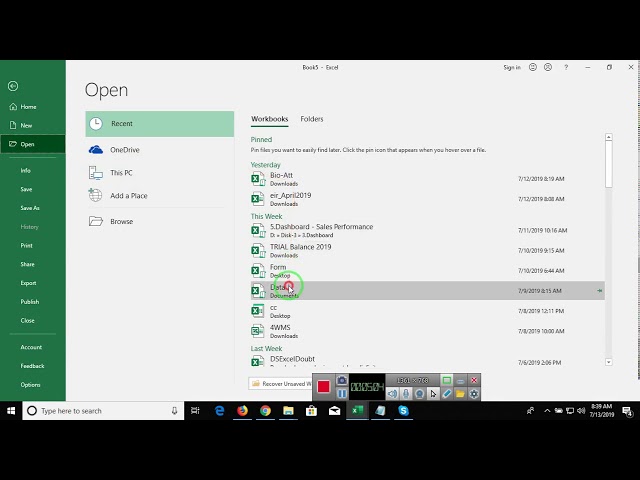Screen dimensions: 640x480
Task: Select This PC location
Action: (x=160, y=173)
